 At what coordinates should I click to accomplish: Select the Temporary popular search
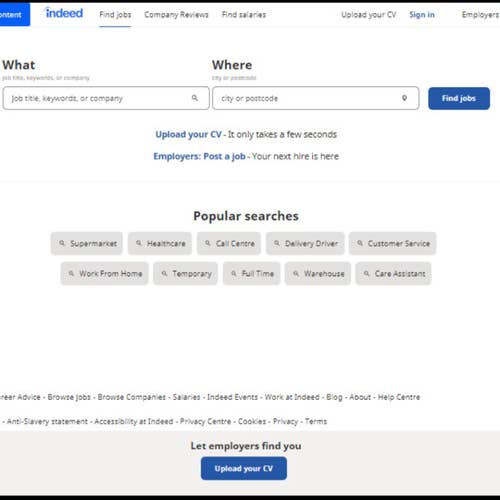point(185,274)
